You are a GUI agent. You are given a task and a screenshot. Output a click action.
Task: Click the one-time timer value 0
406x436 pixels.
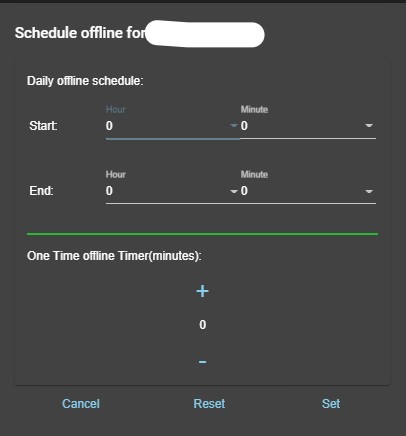click(x=203, y=325)
